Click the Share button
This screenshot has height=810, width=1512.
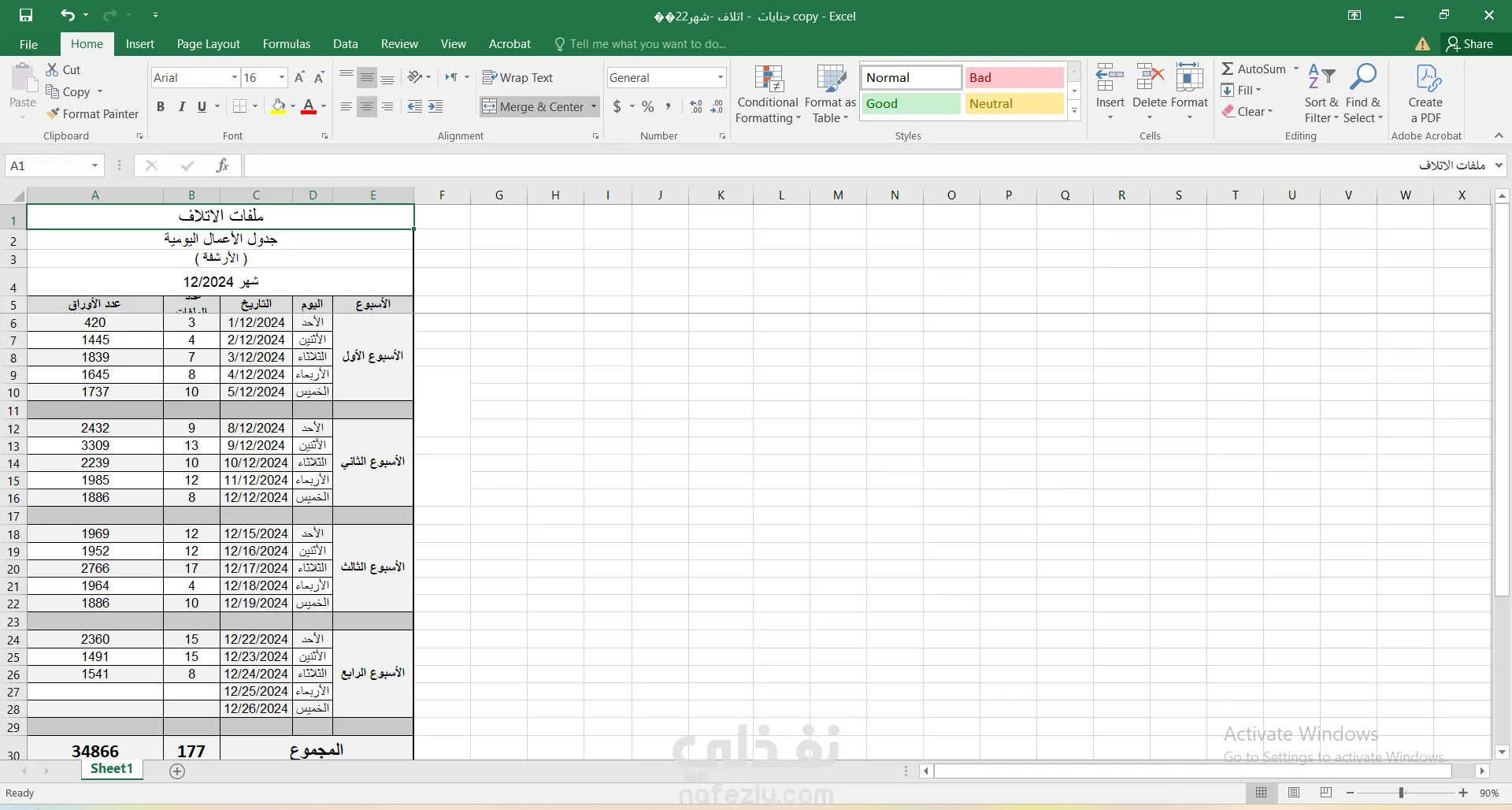(1469, 44)
